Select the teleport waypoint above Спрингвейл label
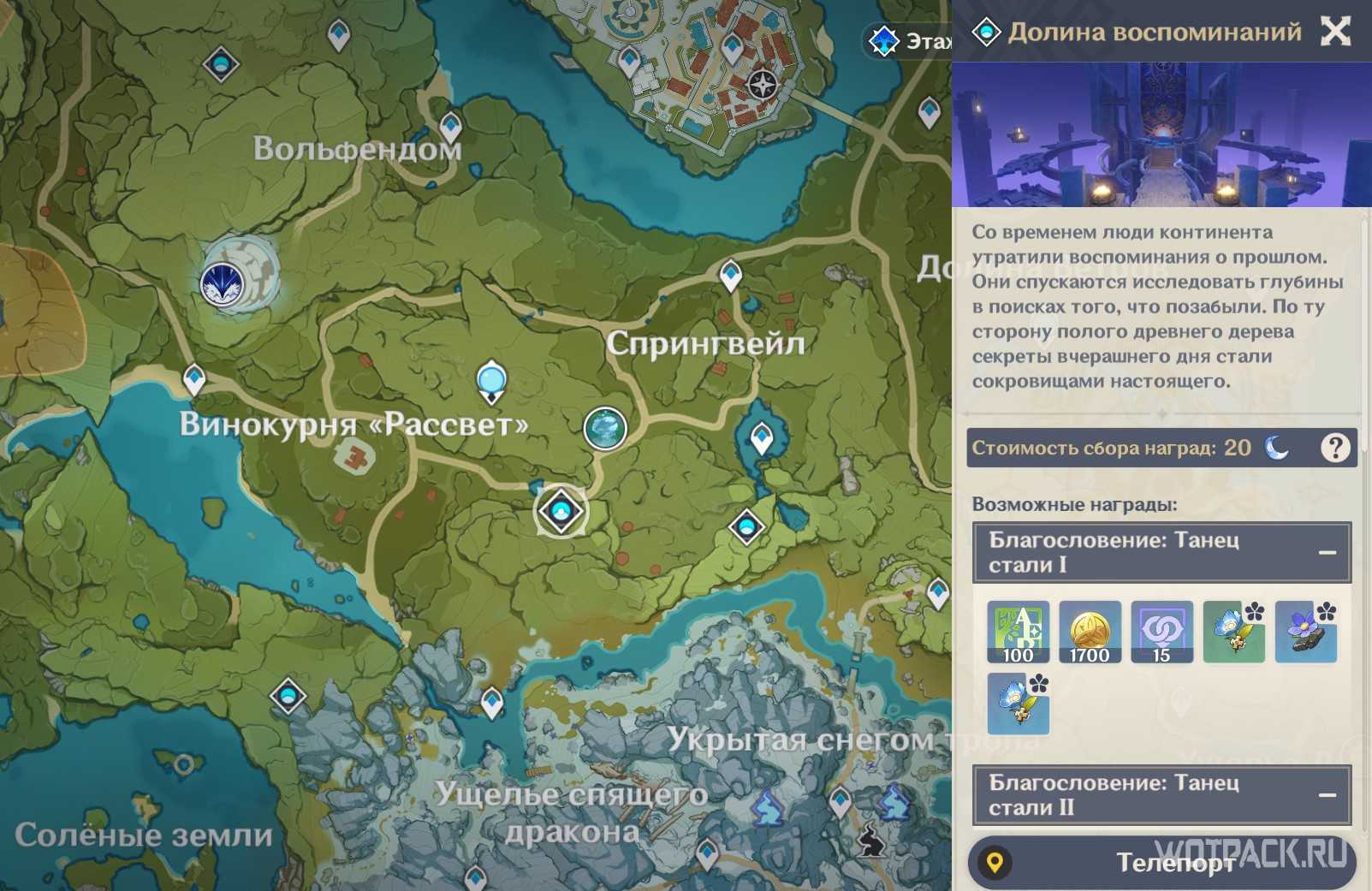This screenshot has width=1372, height=891. [x=731, y=276]
